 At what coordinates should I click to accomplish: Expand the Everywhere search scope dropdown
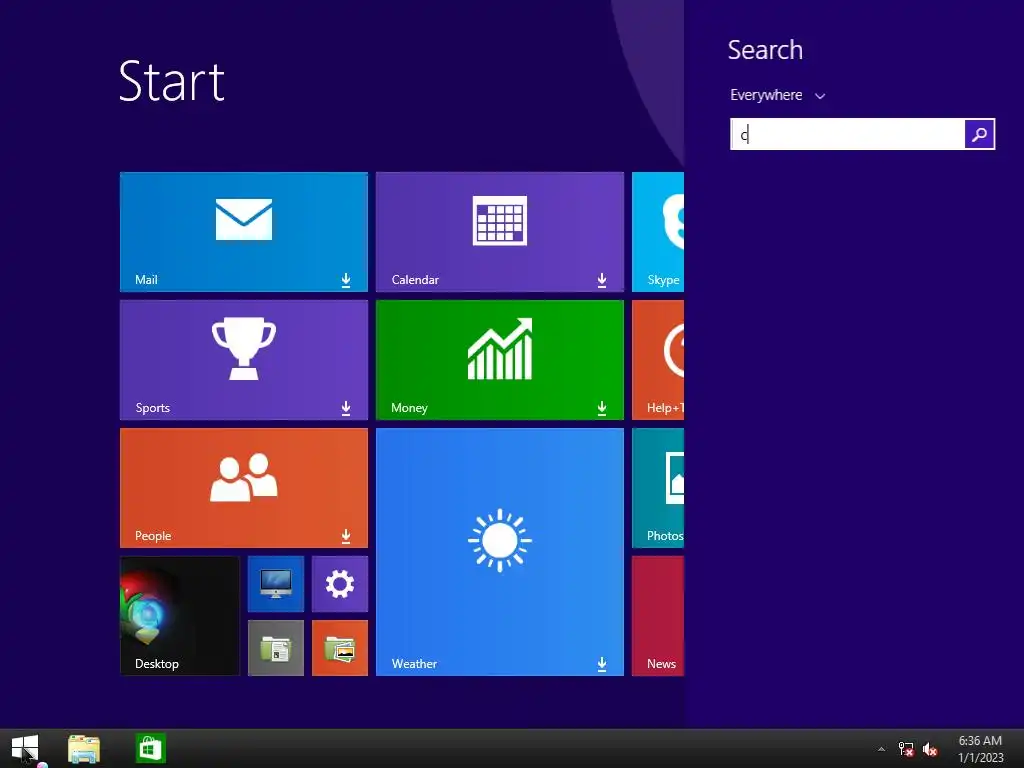777,95
